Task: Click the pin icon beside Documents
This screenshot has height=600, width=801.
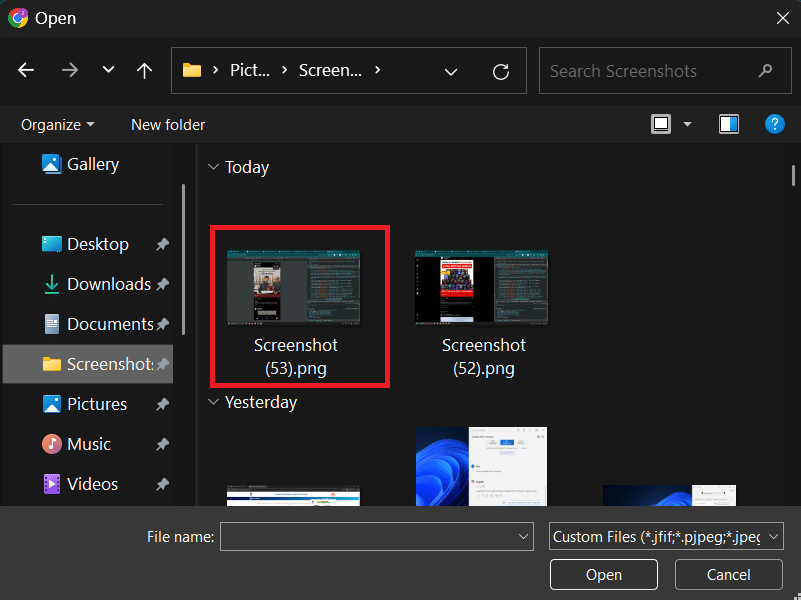Action: [x=162, y=324]
